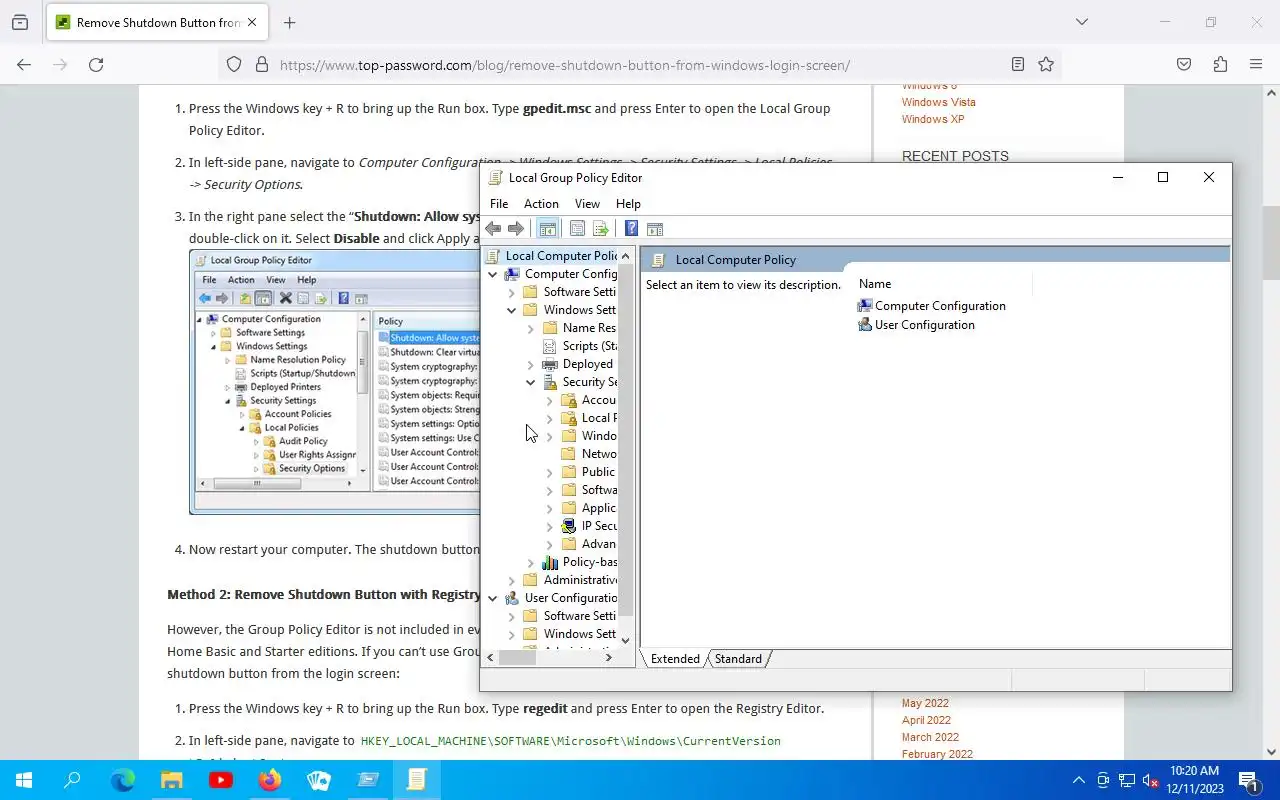Click the Firefox forward arrow button
This screenshot has height=800, width=1280.
click(60, 64)
